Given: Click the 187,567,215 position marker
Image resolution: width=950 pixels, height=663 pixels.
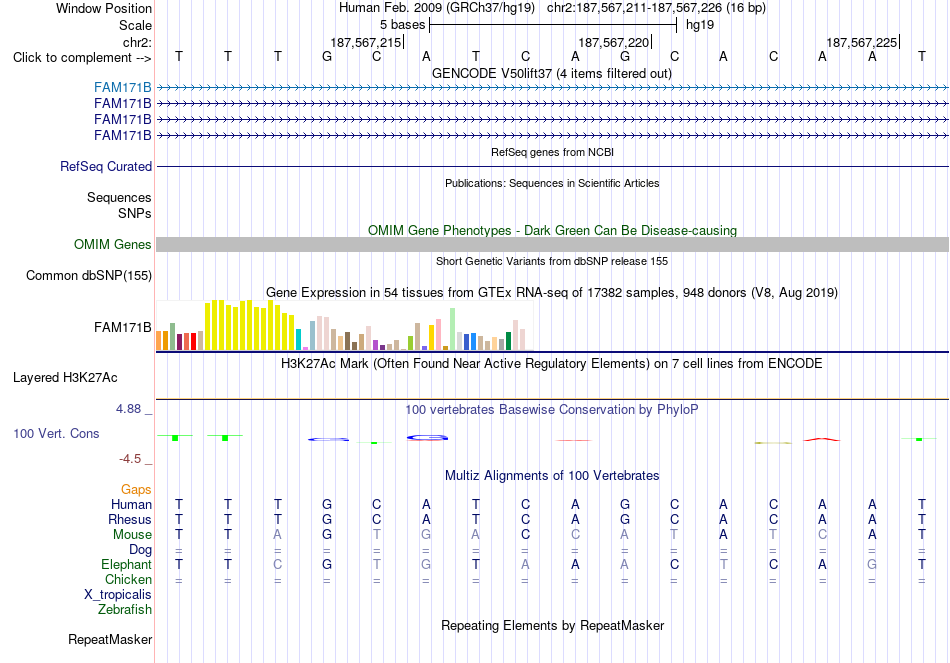Looking at the screenshot, I should pos(366,42).
